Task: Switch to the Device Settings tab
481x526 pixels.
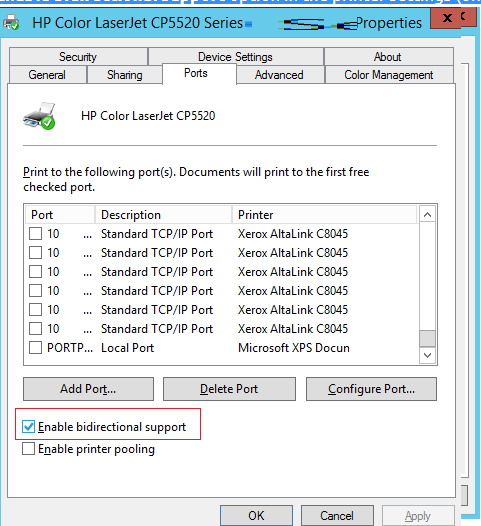Action: click(x=235, y=56)
